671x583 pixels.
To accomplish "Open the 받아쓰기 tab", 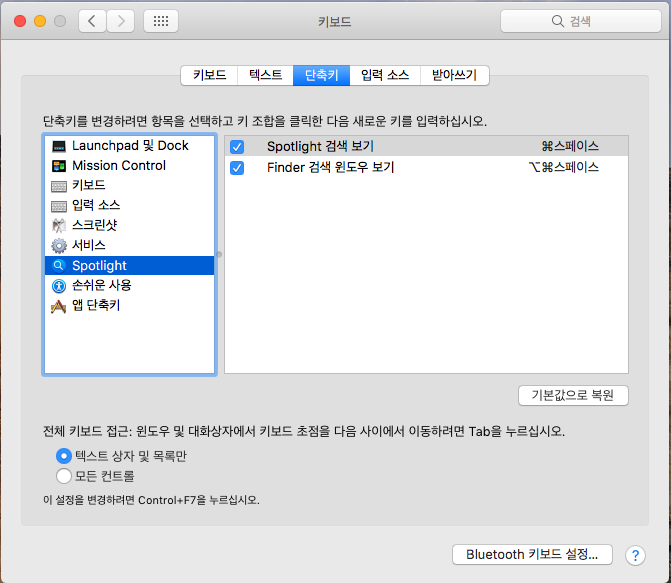I will [x=454, y=75].
